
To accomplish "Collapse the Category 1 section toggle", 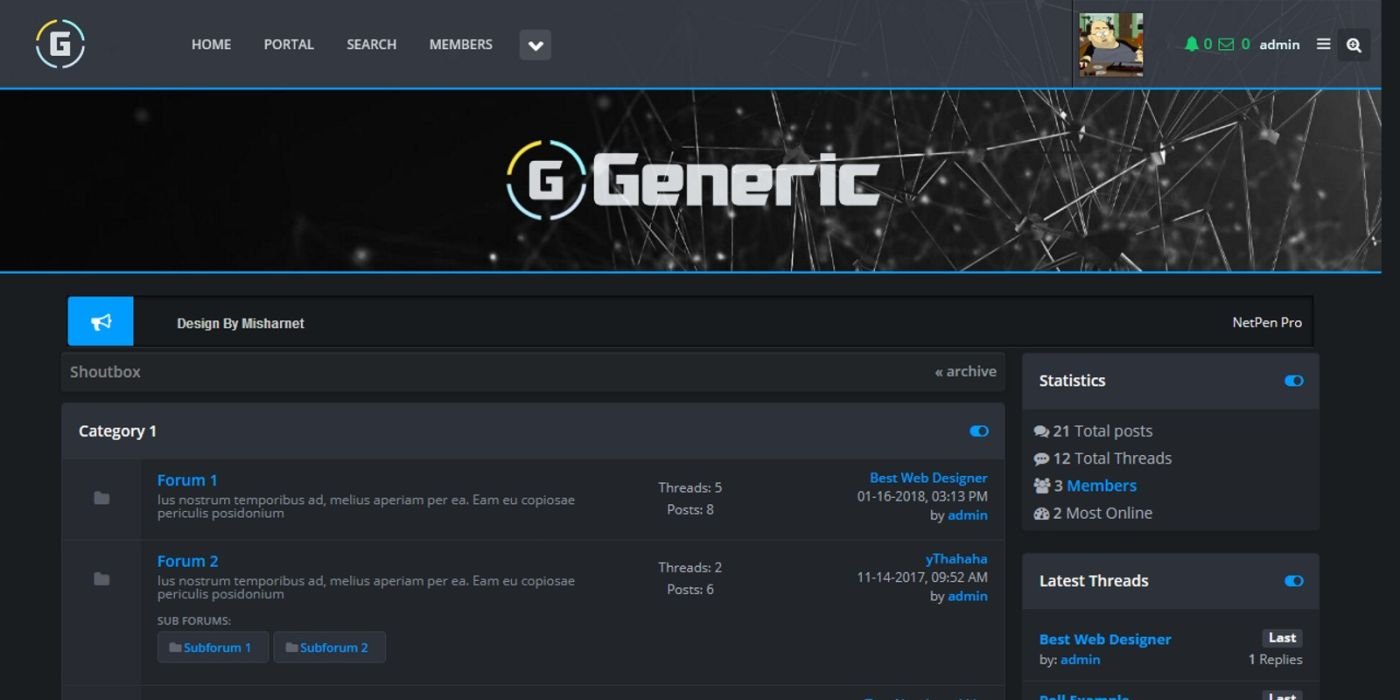I will [978, 430].
